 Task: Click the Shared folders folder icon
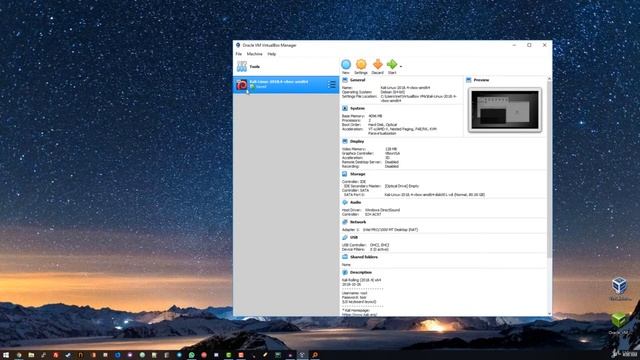click(x=345, y=257)
